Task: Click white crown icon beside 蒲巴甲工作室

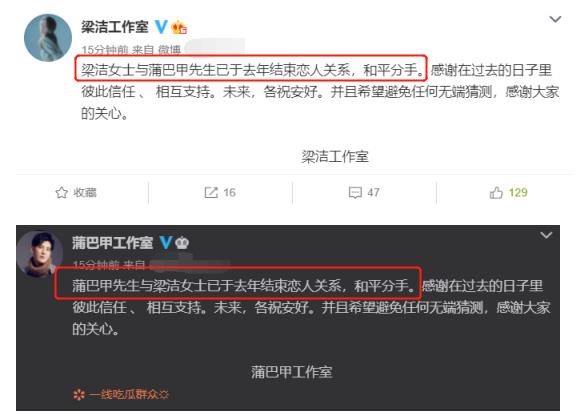Action: (182, 243)
